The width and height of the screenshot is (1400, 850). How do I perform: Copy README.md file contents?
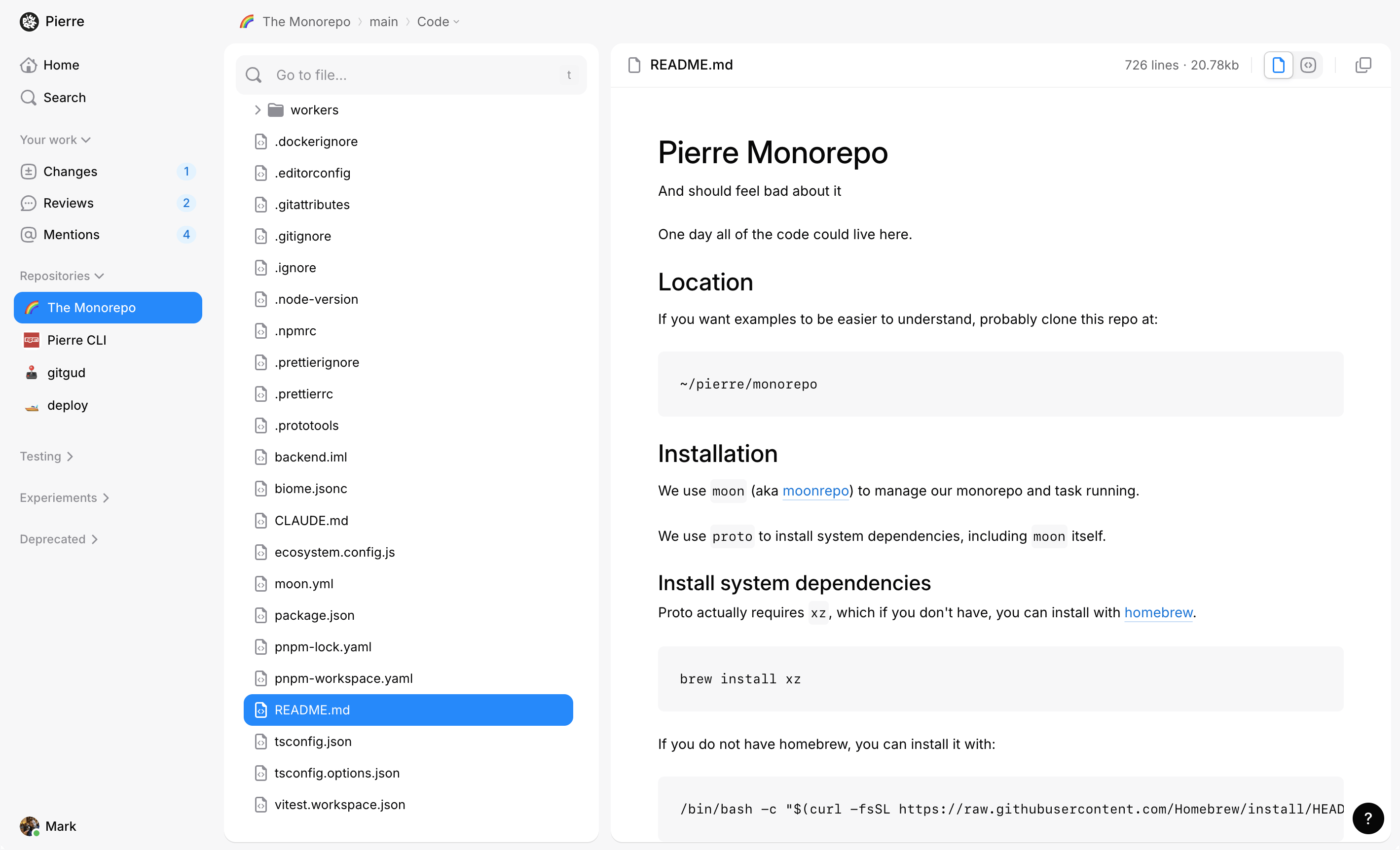point(1363,65)
